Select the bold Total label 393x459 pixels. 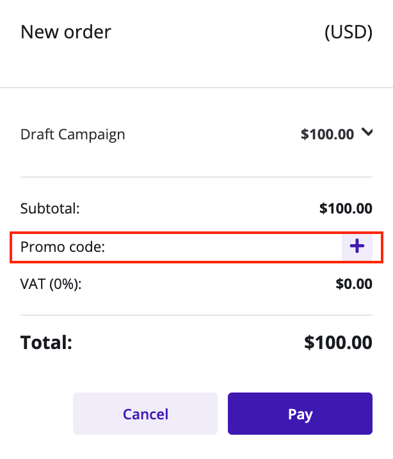pos(46,343)
